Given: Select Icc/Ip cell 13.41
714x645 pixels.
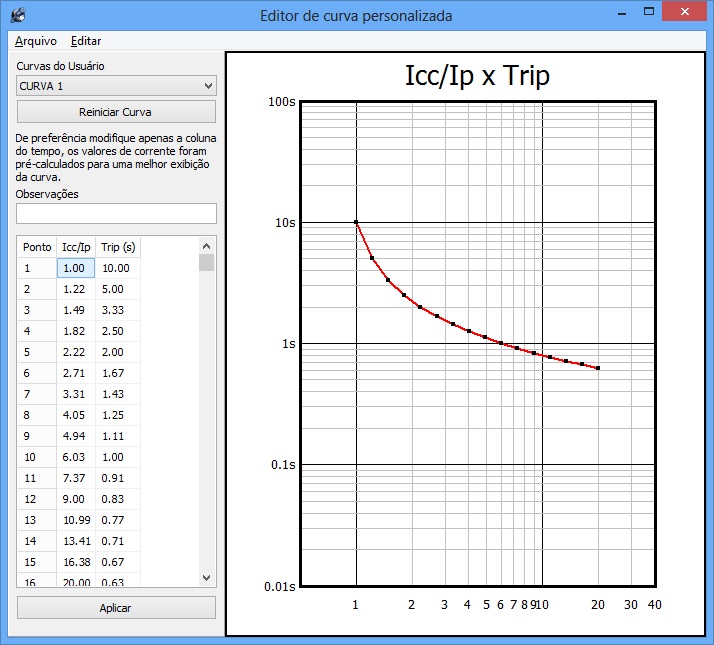Looking at the screenshot, I should click(x=76, y=541).
